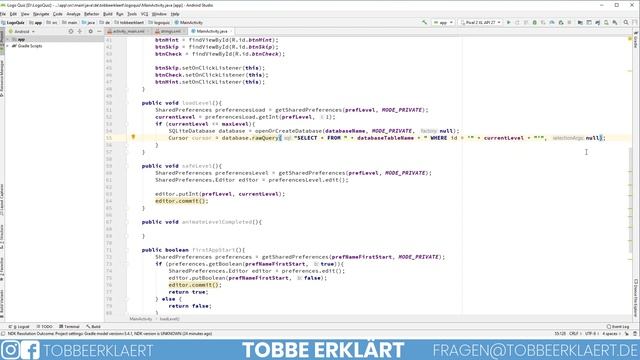
Task: Click the logoquiz package breadcrumb
Action: 159,22
